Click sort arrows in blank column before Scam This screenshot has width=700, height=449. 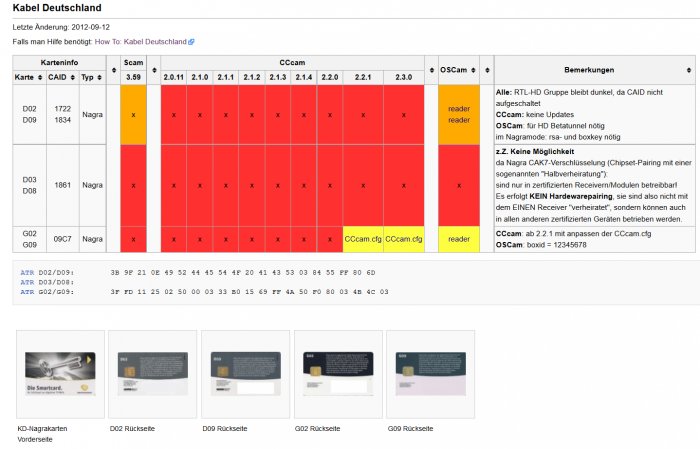113,70
